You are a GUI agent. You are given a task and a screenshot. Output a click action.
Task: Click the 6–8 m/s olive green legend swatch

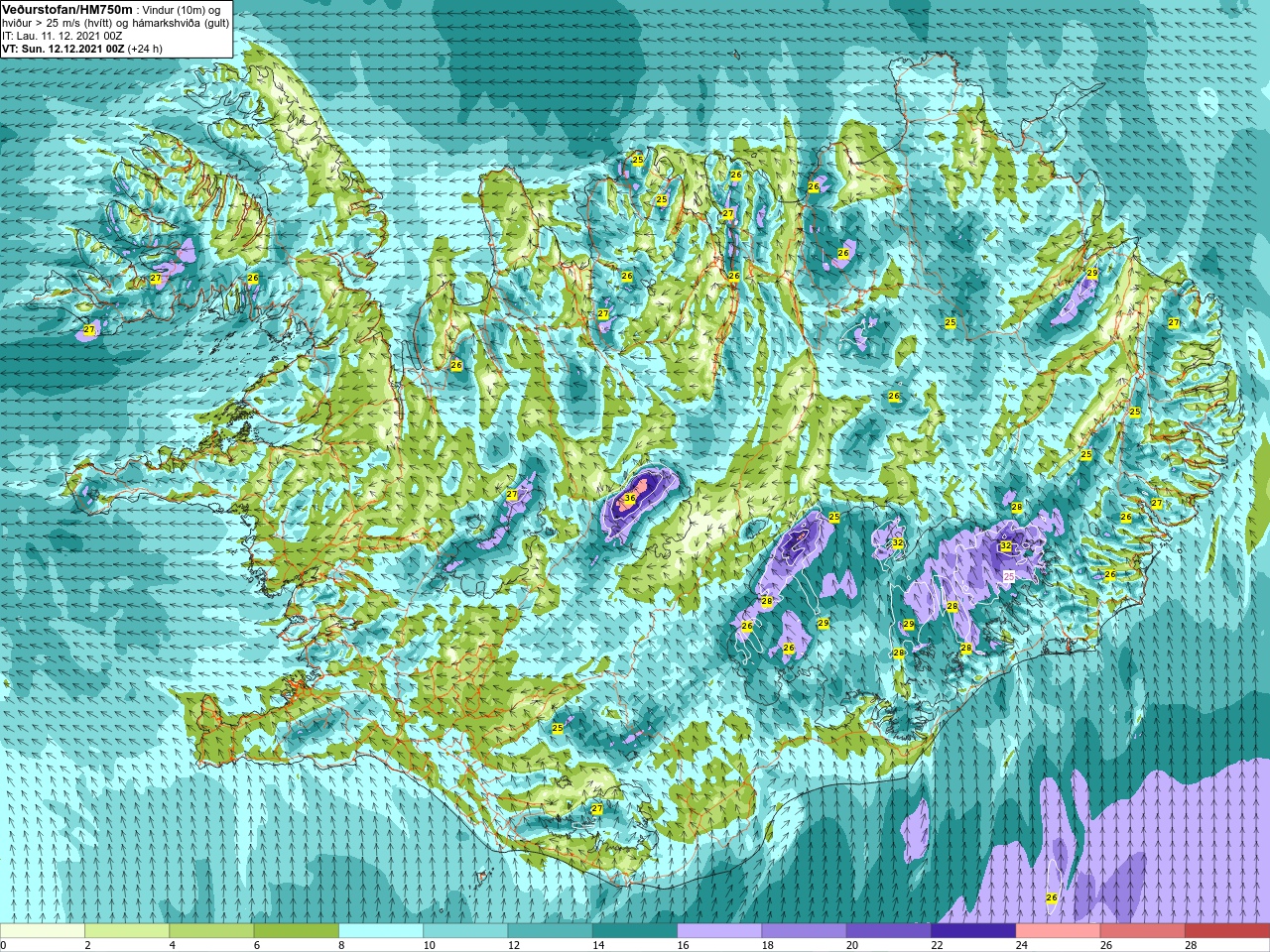[296, 931]
